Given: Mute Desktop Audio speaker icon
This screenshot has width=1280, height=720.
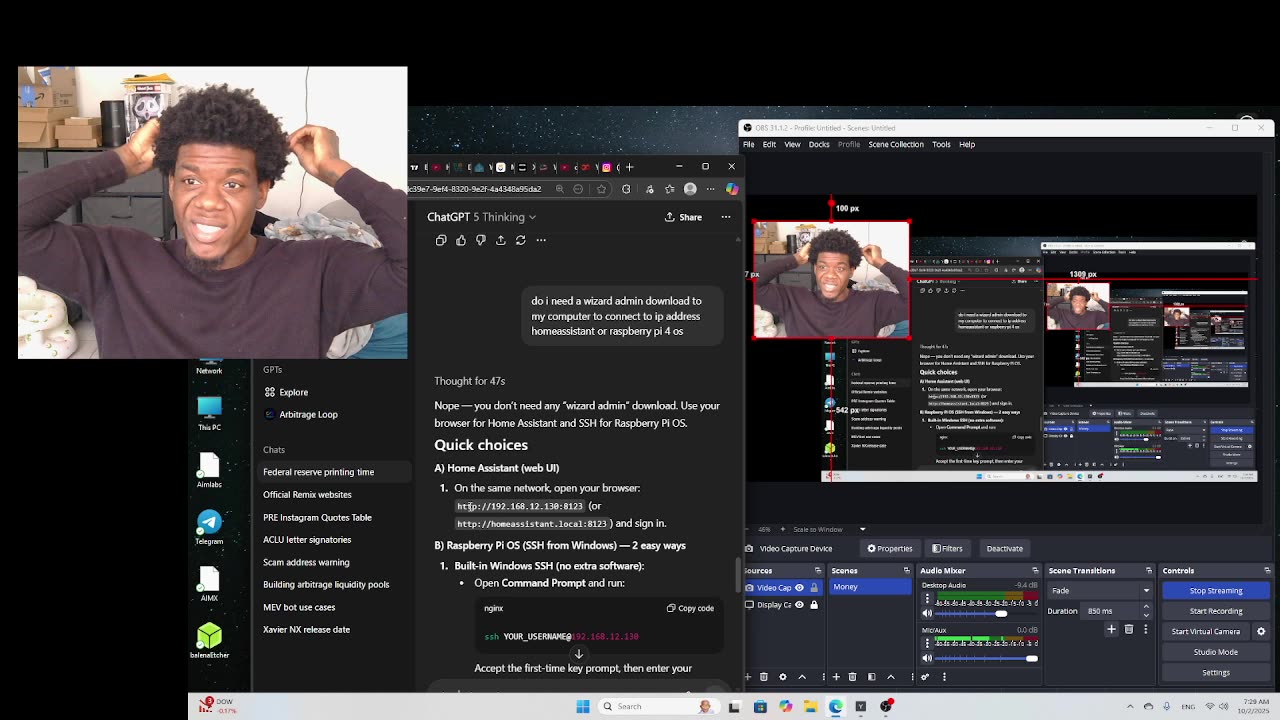Looking at the screenshot, I should (927, 613).
